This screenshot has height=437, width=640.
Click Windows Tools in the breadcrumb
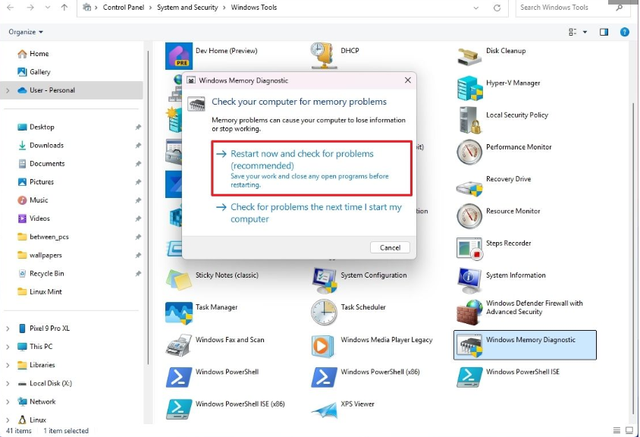pyautogui.click(x=254, y=7)
